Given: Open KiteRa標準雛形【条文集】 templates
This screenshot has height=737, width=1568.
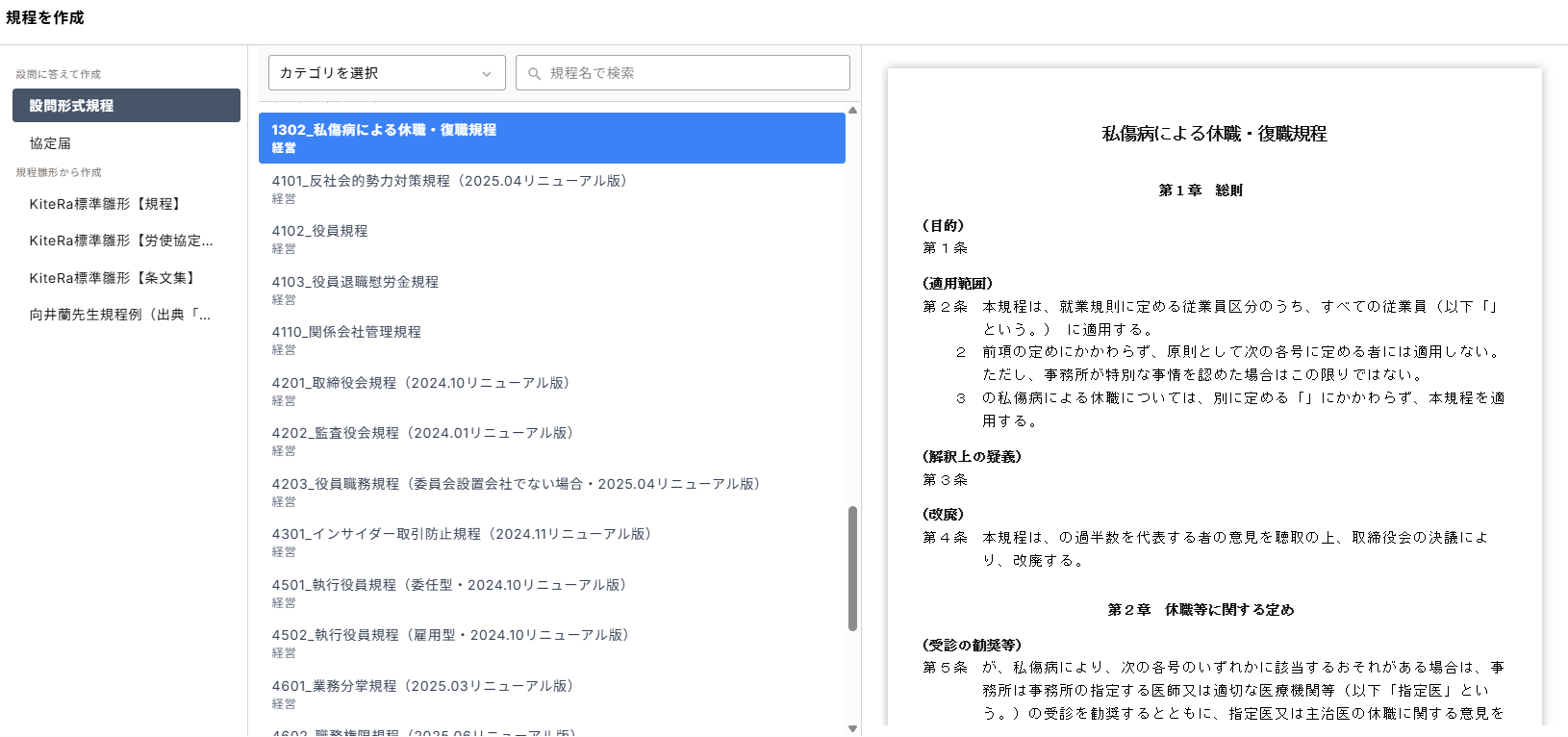Looking at the screenshot, I should pyautogui.click(x=114, y=278).
